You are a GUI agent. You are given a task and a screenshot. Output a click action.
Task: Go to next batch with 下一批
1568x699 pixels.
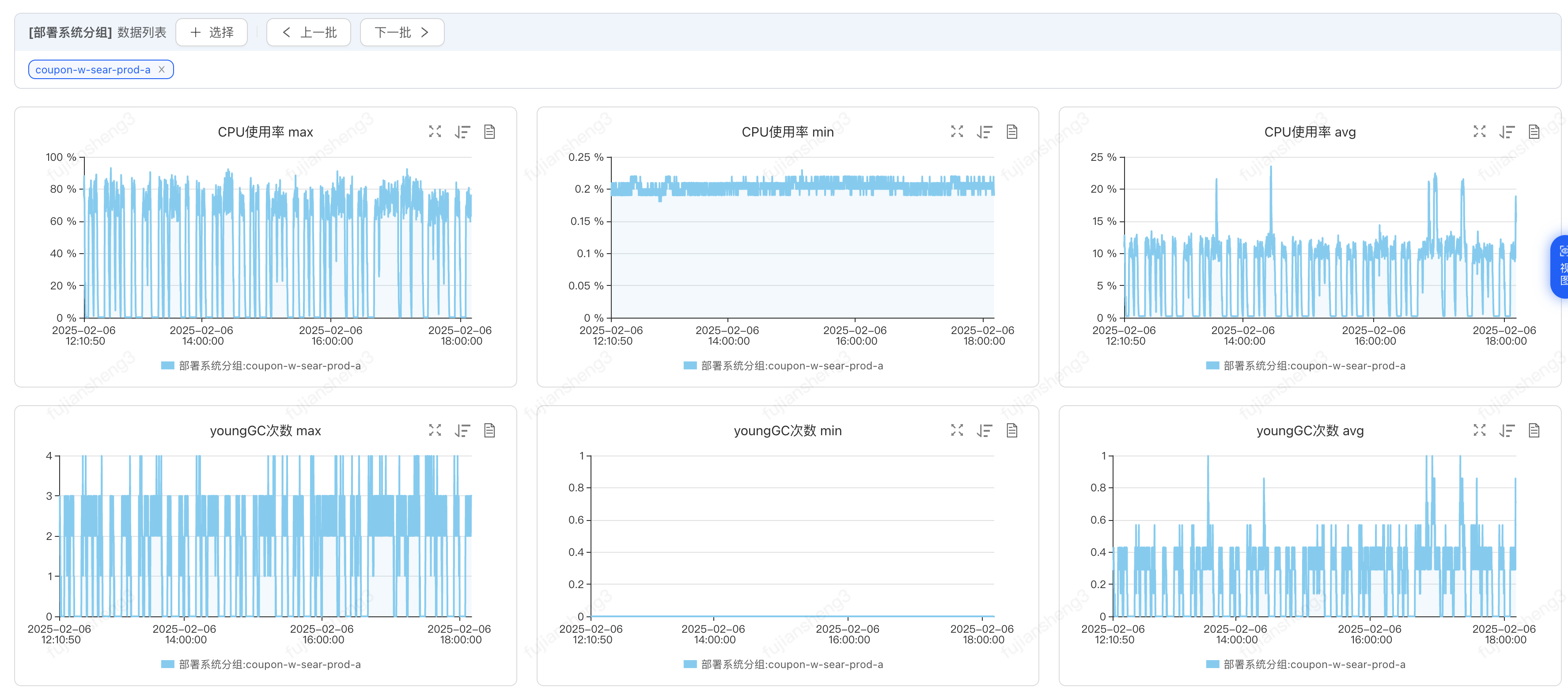tap(402, 32)
